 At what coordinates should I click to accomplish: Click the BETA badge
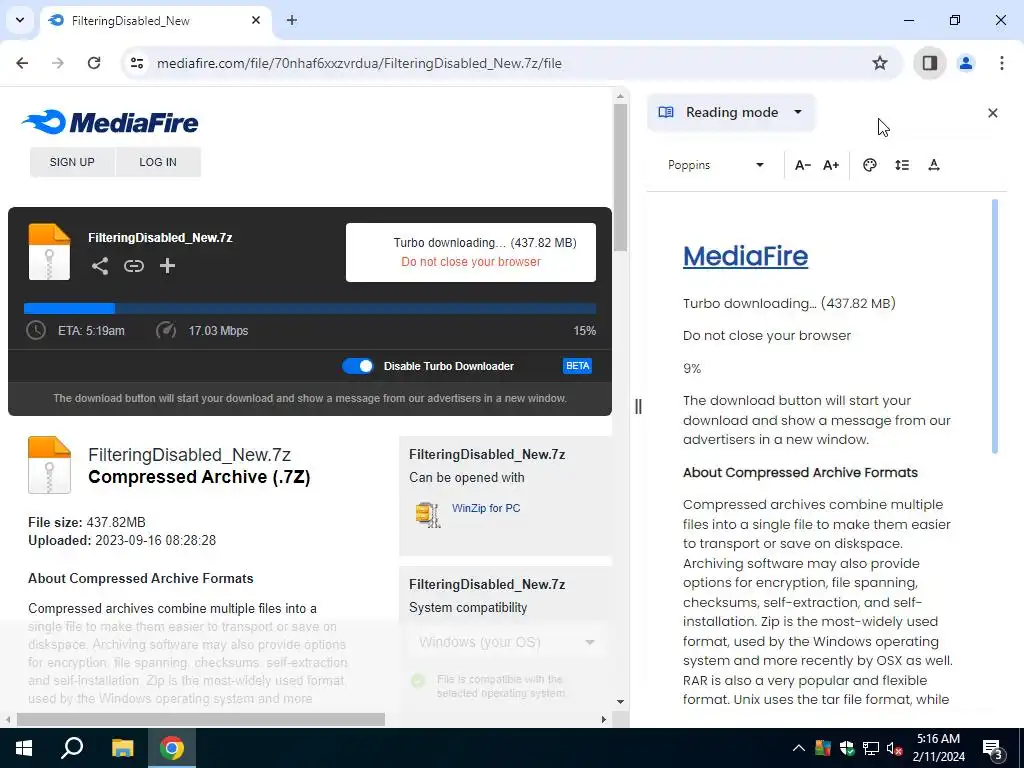(x=577, y=366)
